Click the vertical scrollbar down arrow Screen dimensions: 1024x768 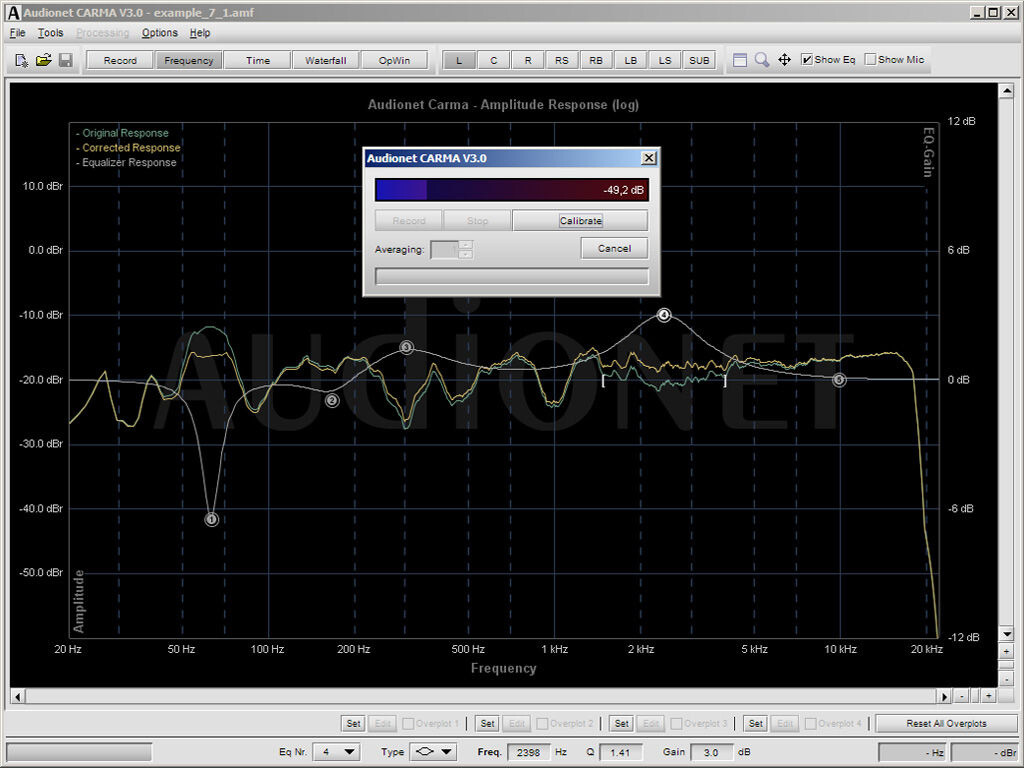(1006, 634)
